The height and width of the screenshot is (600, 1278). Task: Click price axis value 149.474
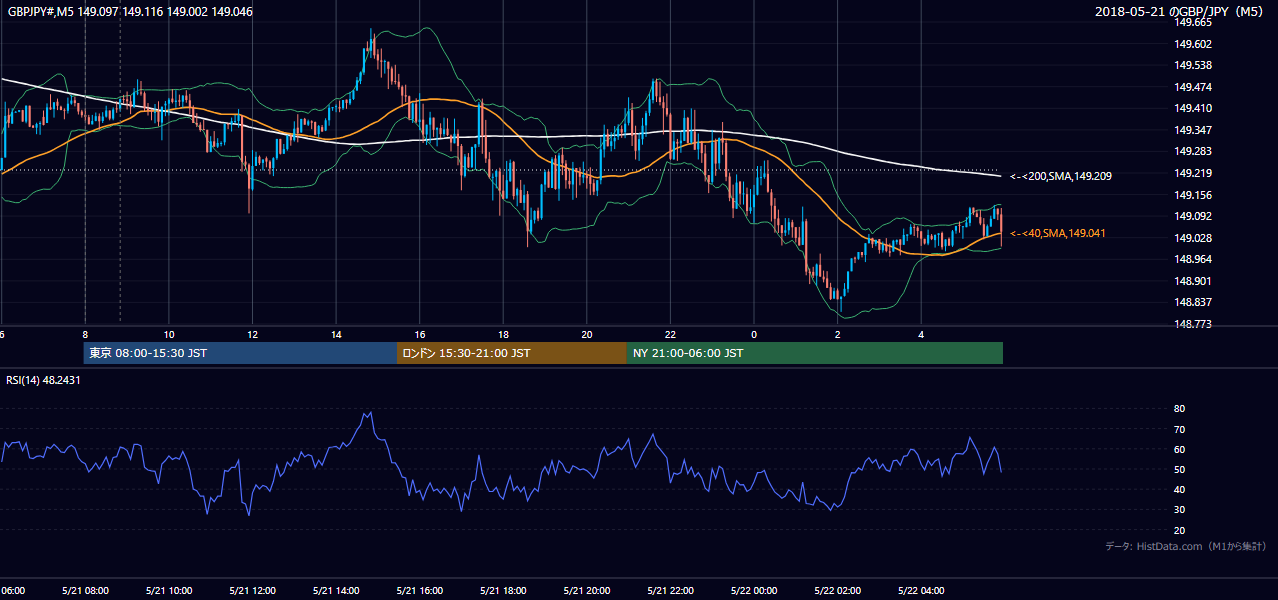pos(1193,87)
